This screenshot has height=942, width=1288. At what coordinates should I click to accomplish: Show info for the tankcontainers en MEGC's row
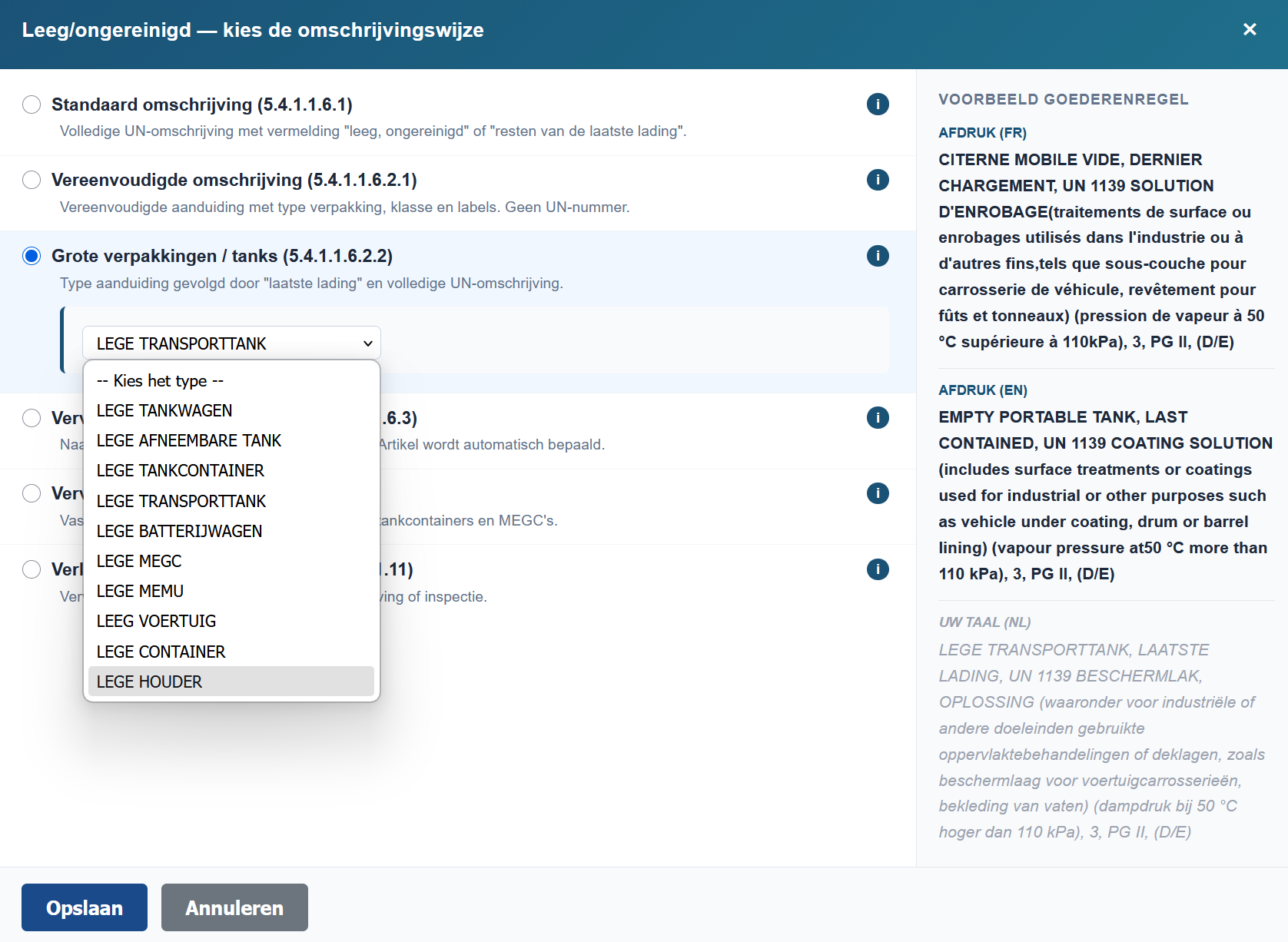(x=878, y=493)
